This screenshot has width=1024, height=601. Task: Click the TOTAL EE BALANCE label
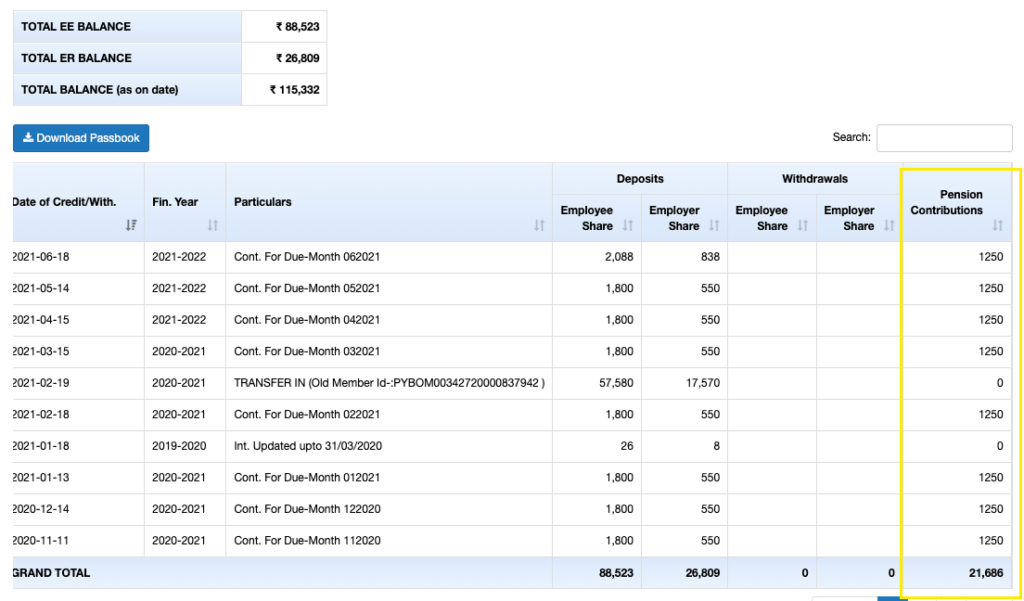click(76, 27)
